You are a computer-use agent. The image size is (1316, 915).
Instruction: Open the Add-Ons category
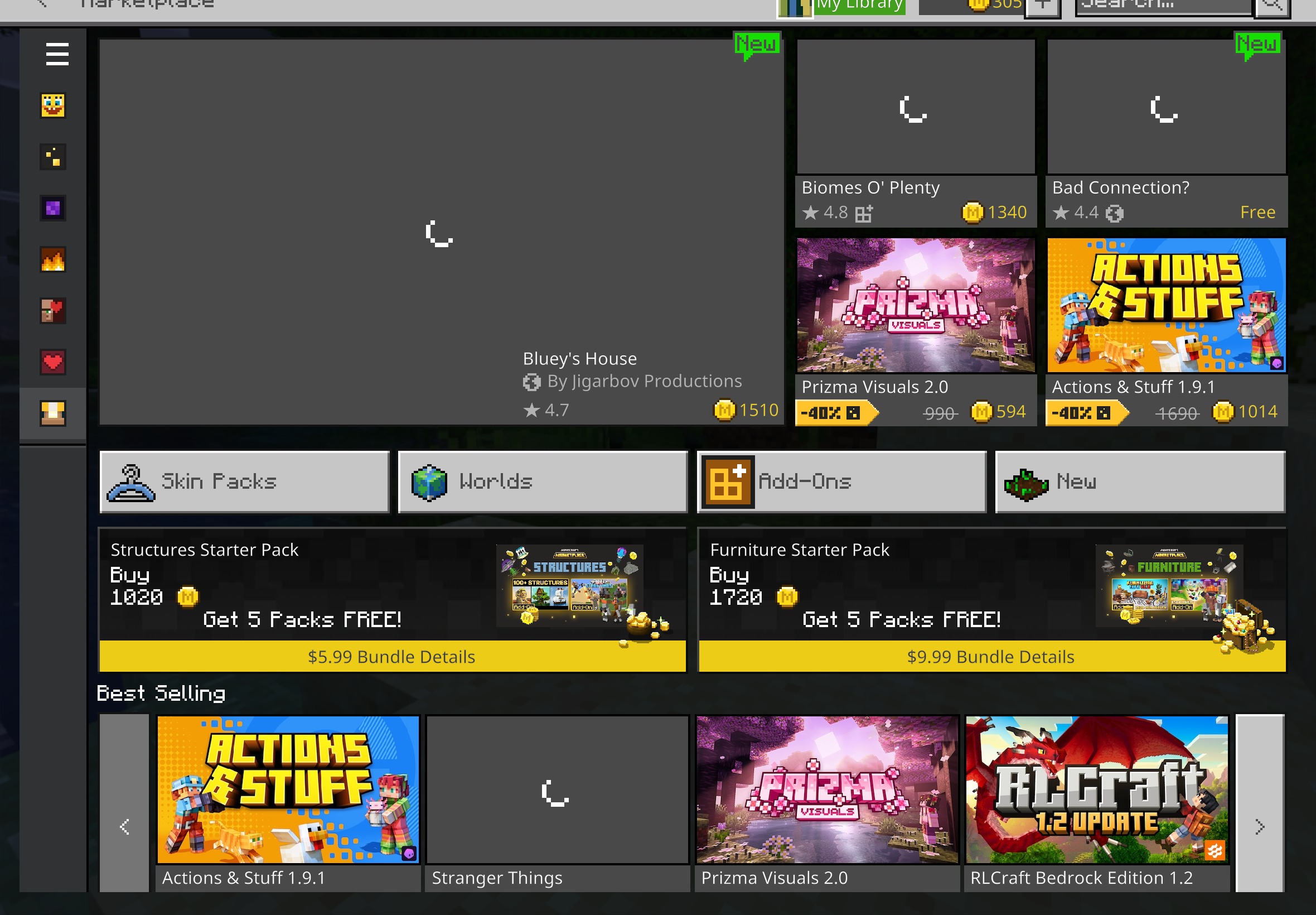(x=841, y=481)
